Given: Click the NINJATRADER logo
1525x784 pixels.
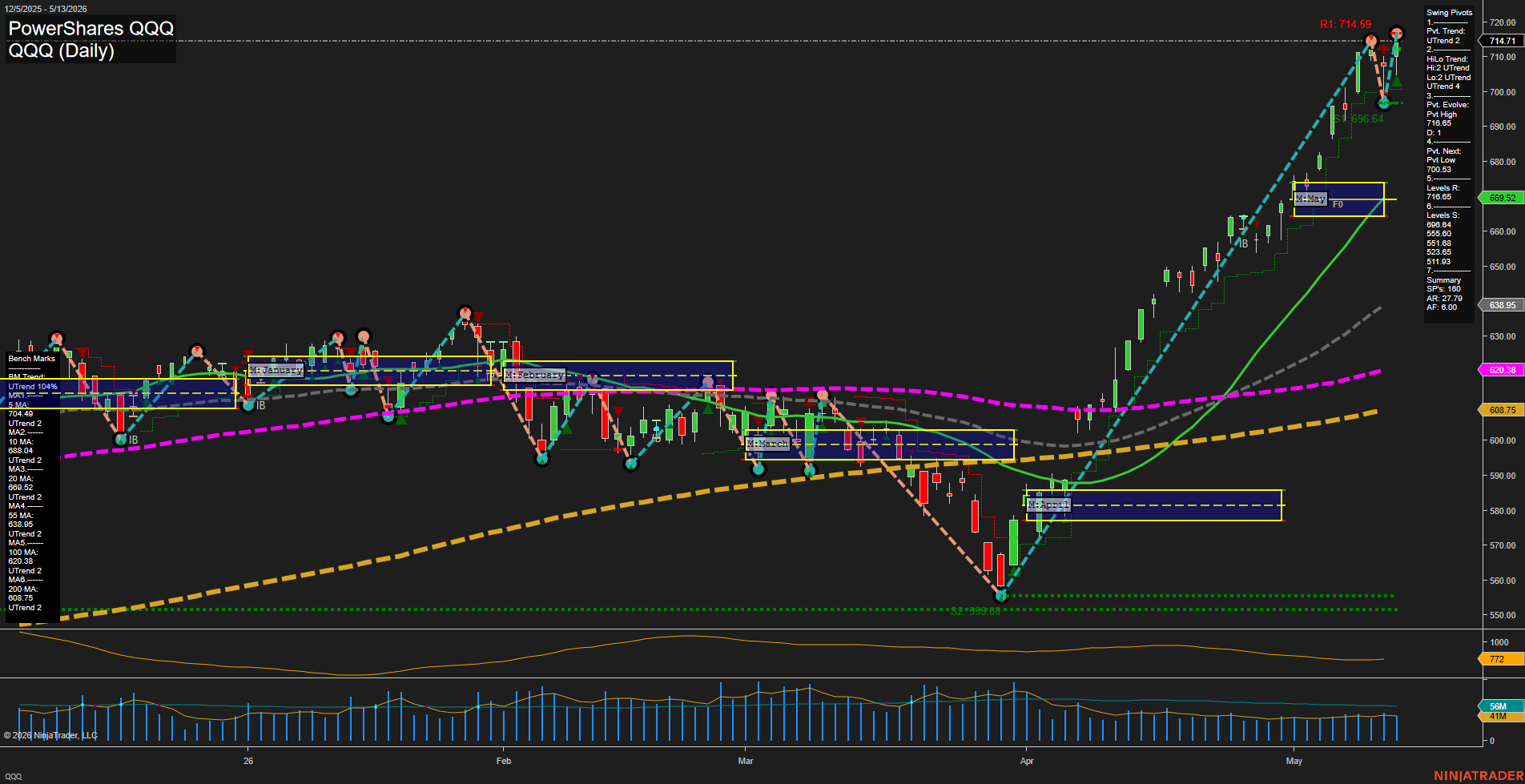Looking at the screenshot, I should 1478,776.
